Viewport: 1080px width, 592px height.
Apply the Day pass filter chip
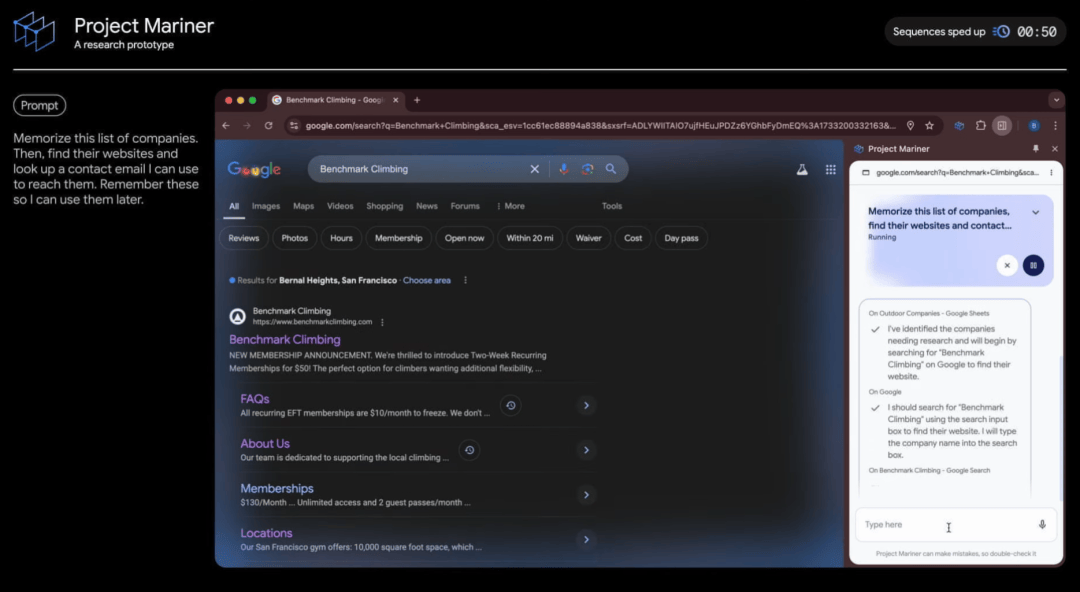681,238
